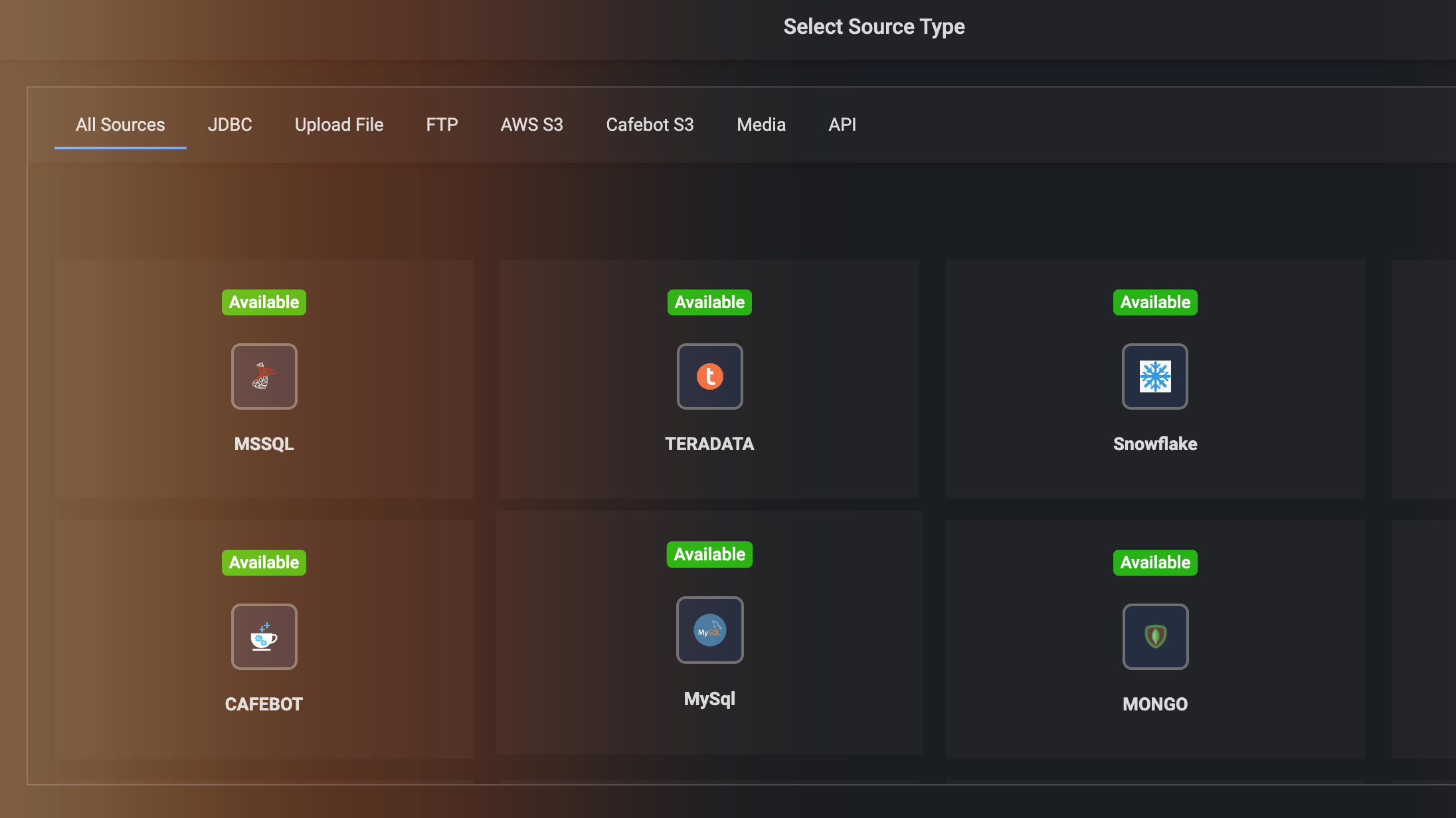Choose the Snowflake snowflake icon
Screen dimensions: 1456x818
(1155, 376)
